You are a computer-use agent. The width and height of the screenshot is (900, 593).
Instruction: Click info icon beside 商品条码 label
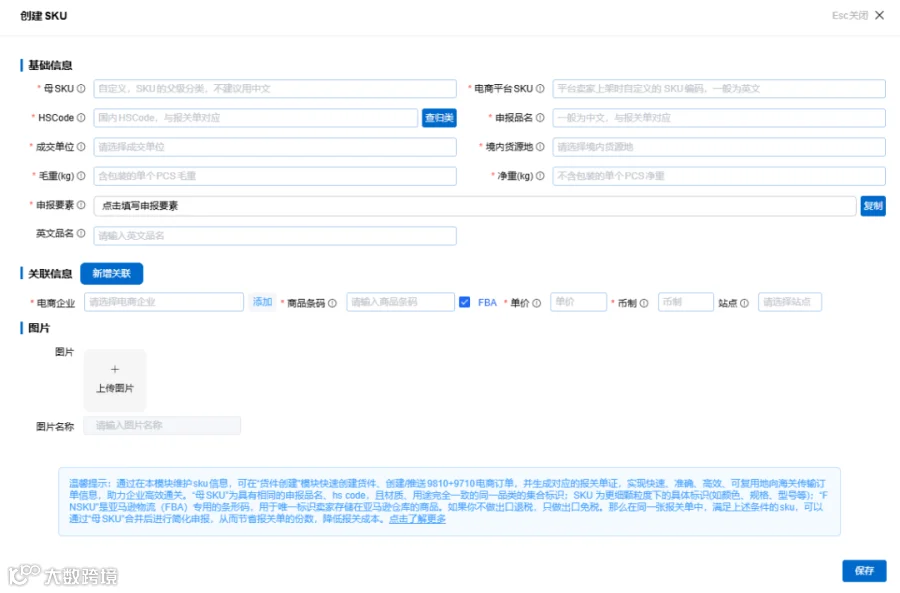[x=332, y=303]
